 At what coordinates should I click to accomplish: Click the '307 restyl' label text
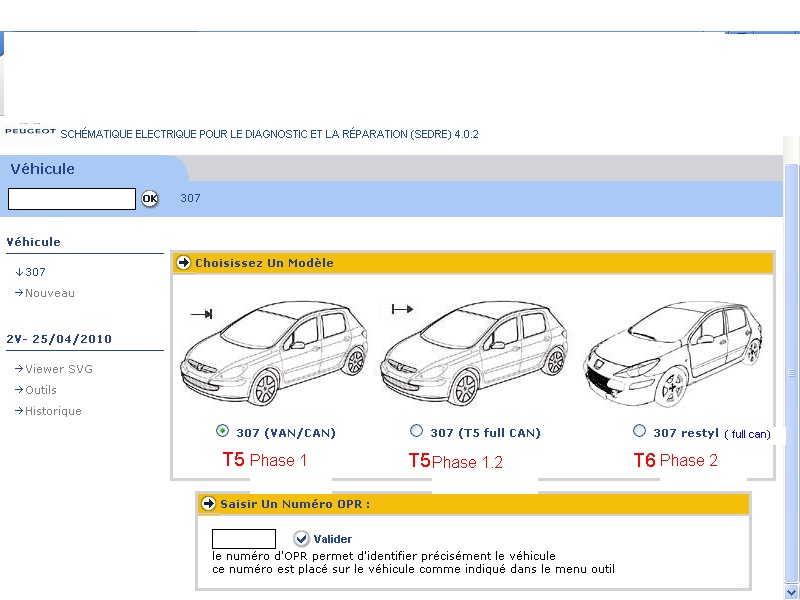686,433
